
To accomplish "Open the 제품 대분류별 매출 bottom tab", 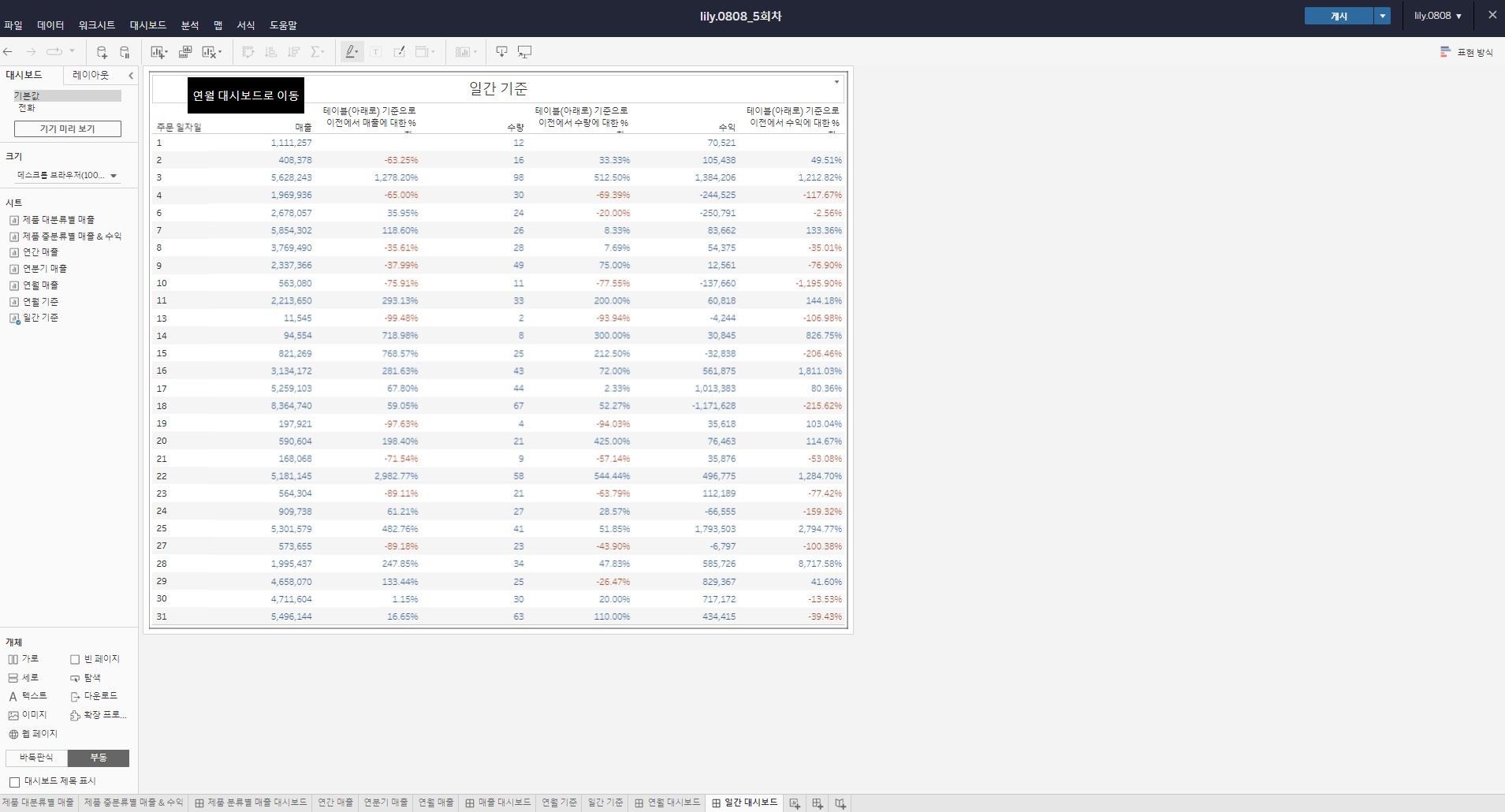I will pyautogui.click(x=38, y=803).
